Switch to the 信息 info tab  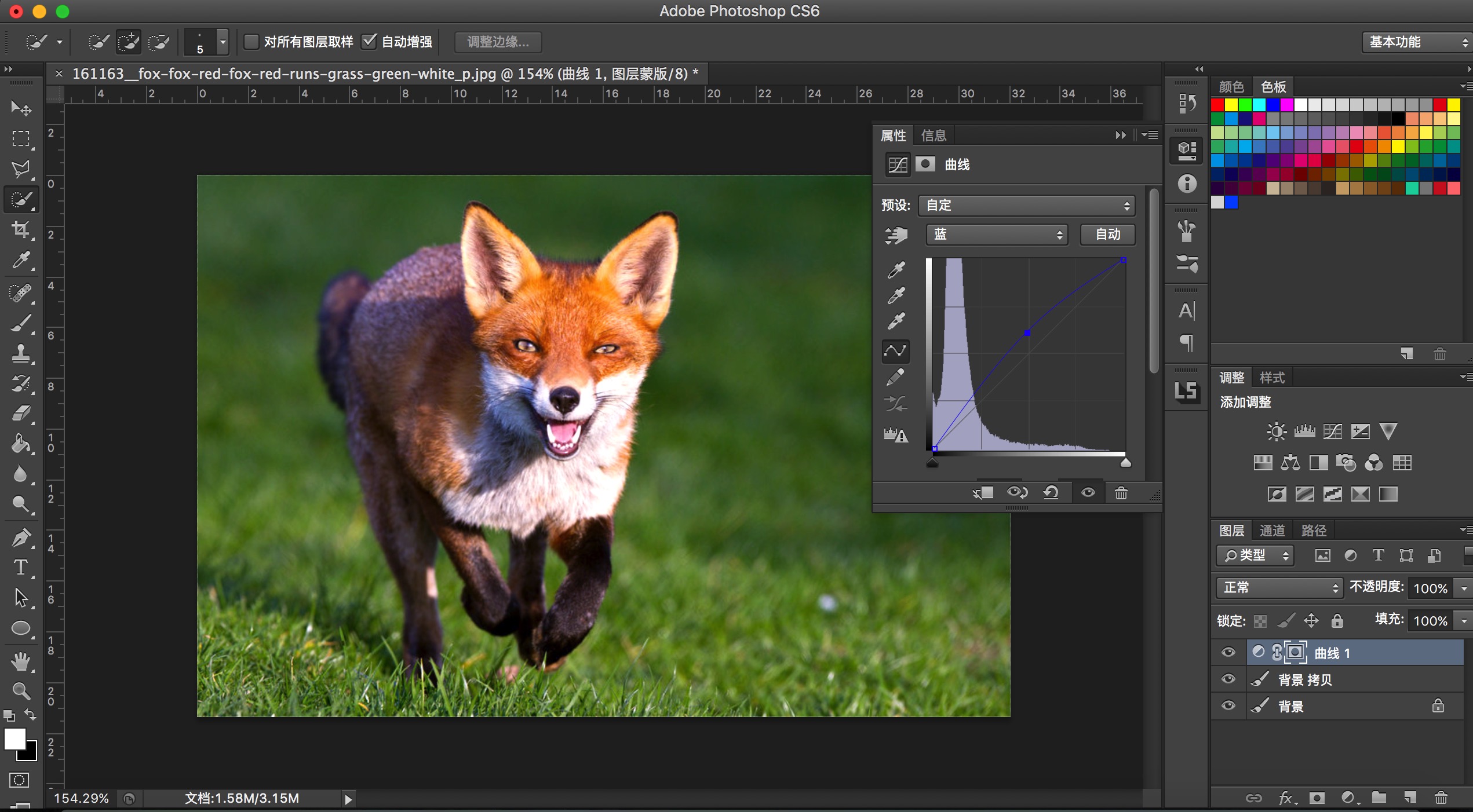tap(933, 136)
